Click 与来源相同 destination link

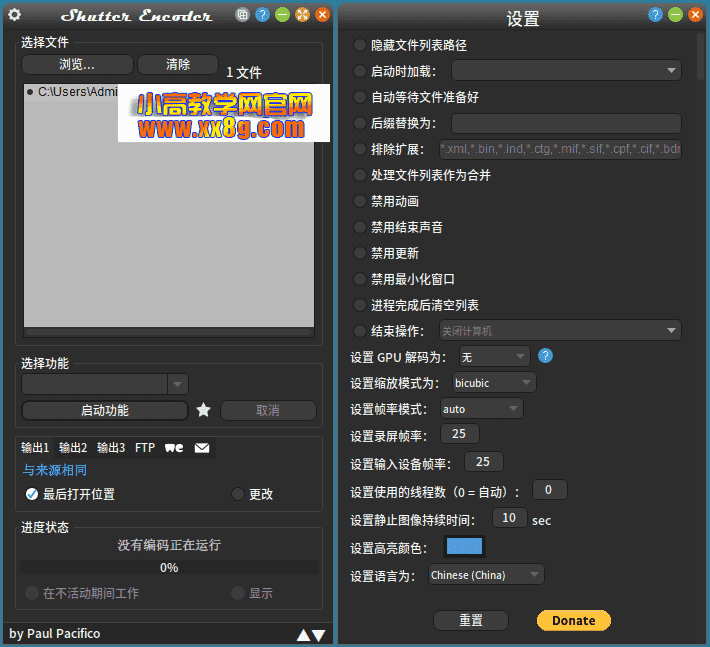[54, 470]
